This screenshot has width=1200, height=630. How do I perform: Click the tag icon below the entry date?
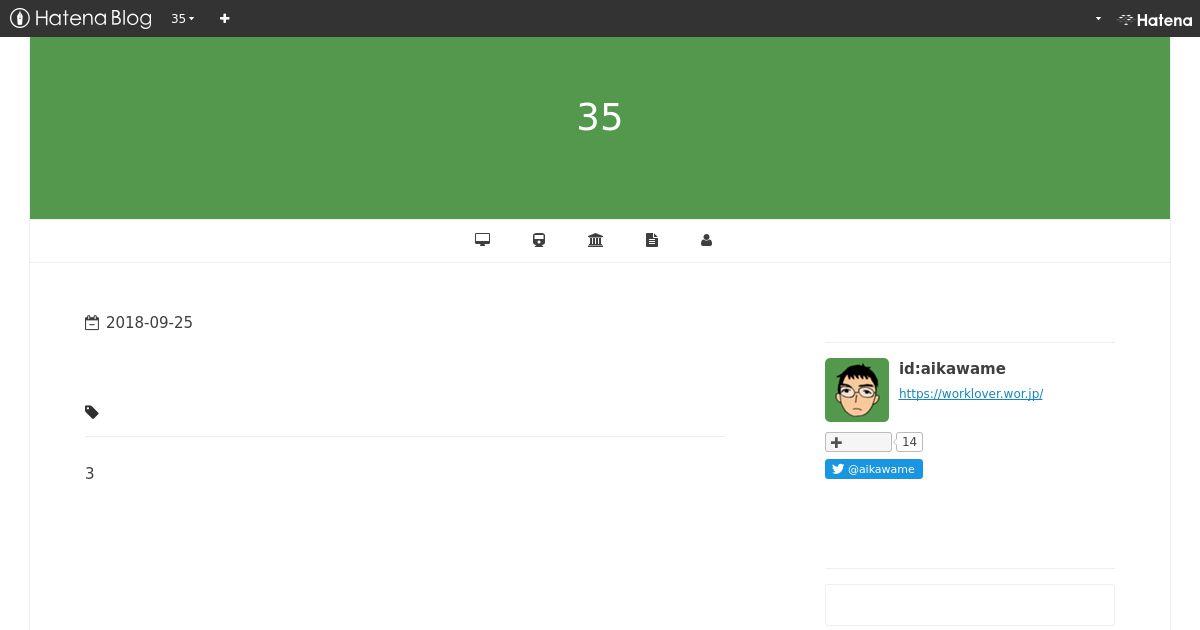[x=92, y=412]
